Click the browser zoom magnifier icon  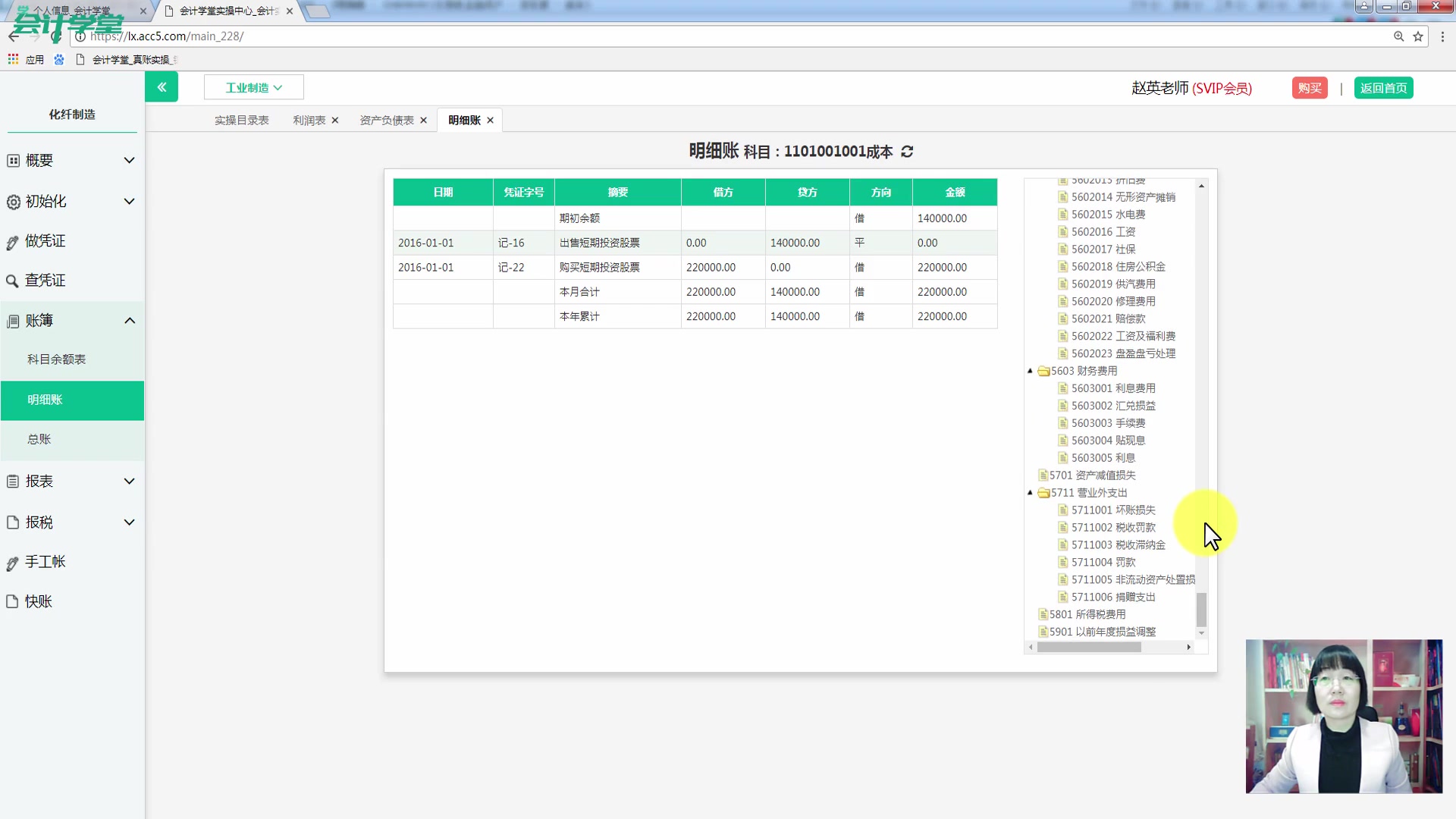[x=1398, y=36]
